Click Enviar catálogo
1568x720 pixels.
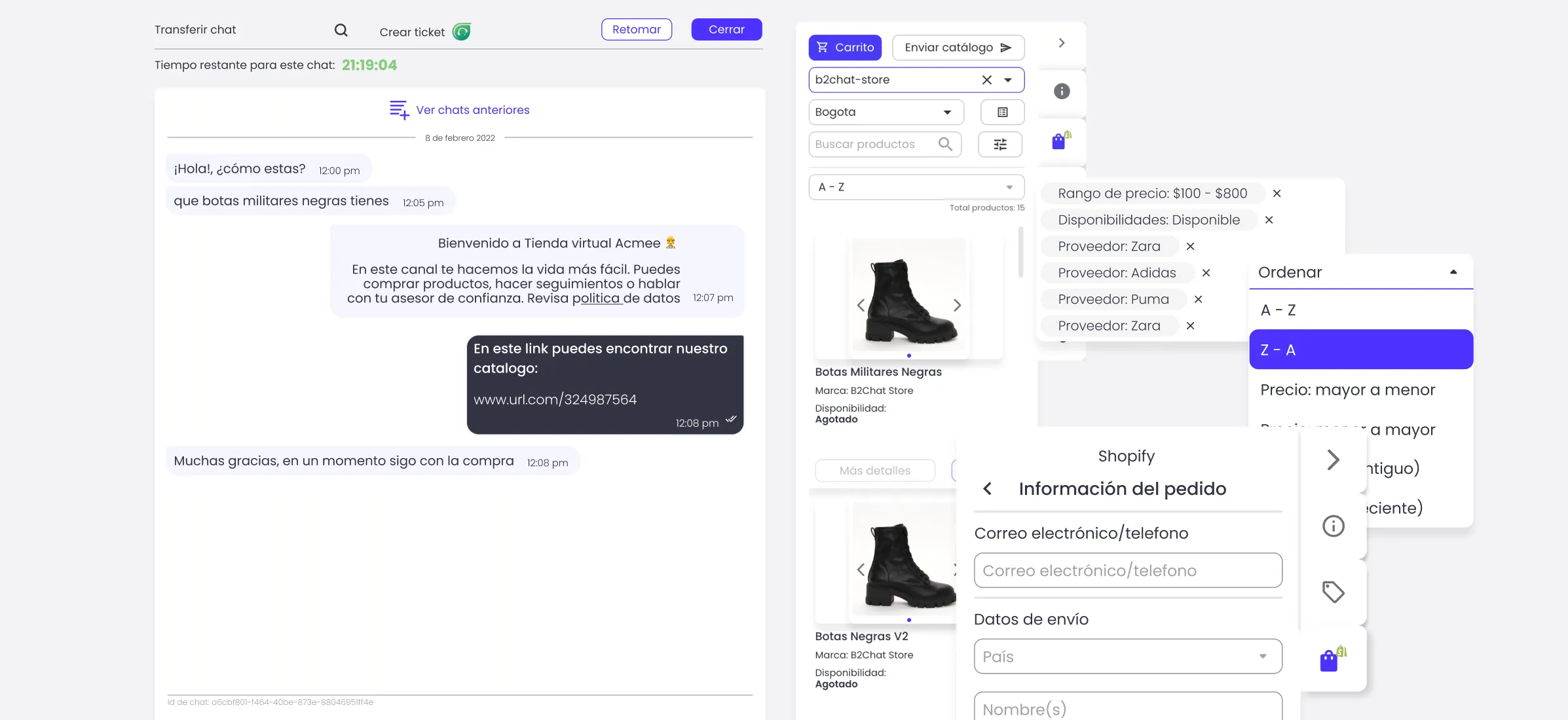click(958, 47)
